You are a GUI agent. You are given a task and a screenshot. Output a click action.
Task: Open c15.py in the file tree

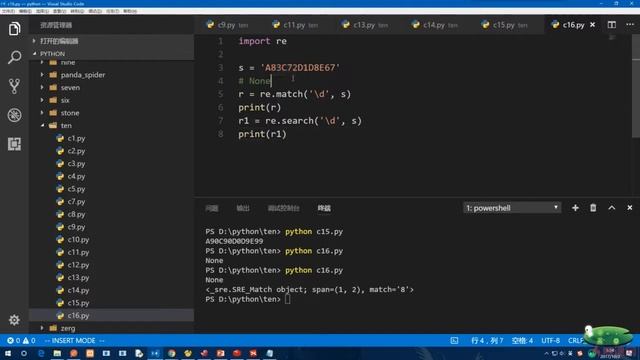(112, 303)
